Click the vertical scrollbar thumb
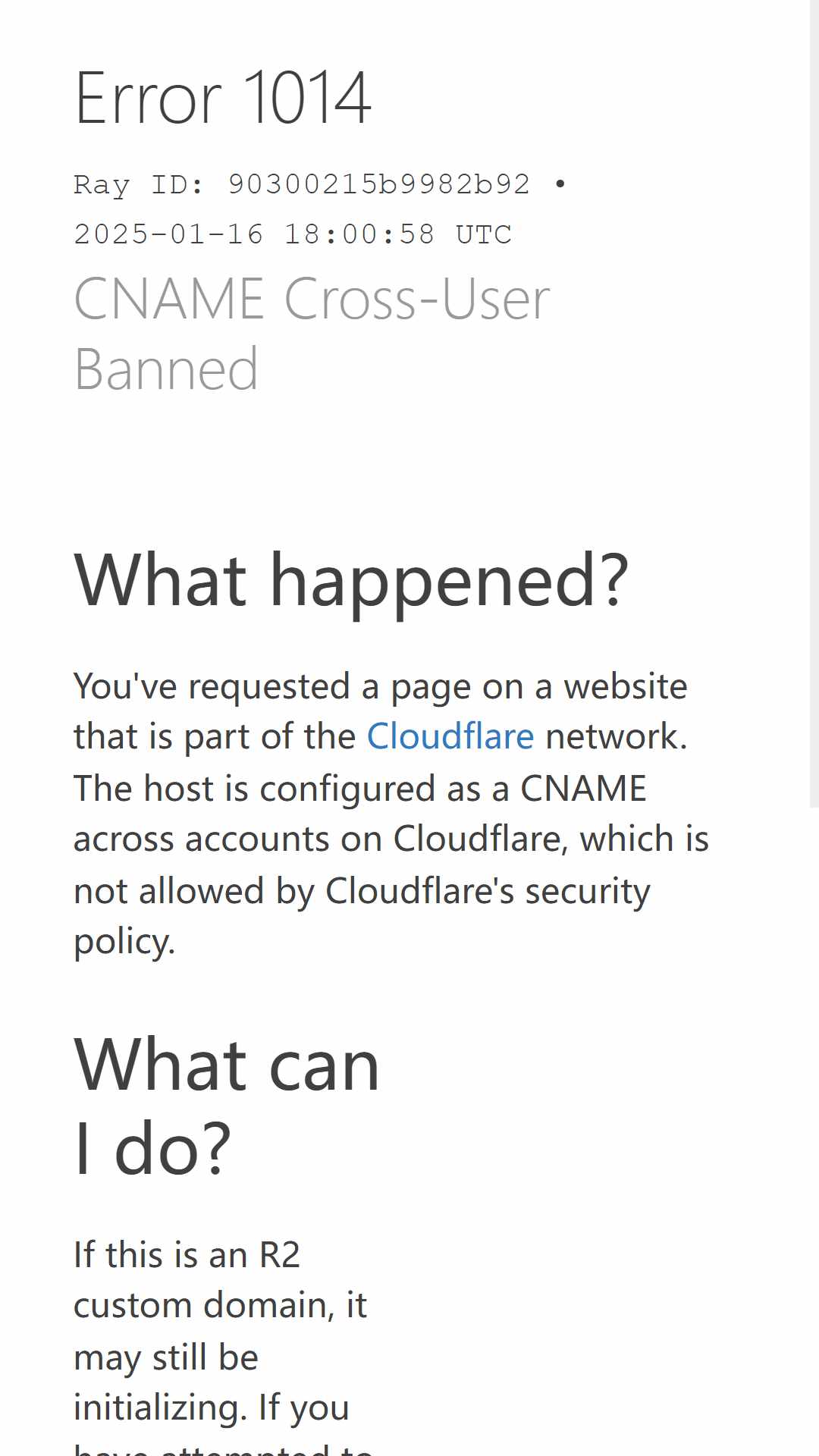Viewport: 819px width, 1456px height. click(x=814, y=403)
